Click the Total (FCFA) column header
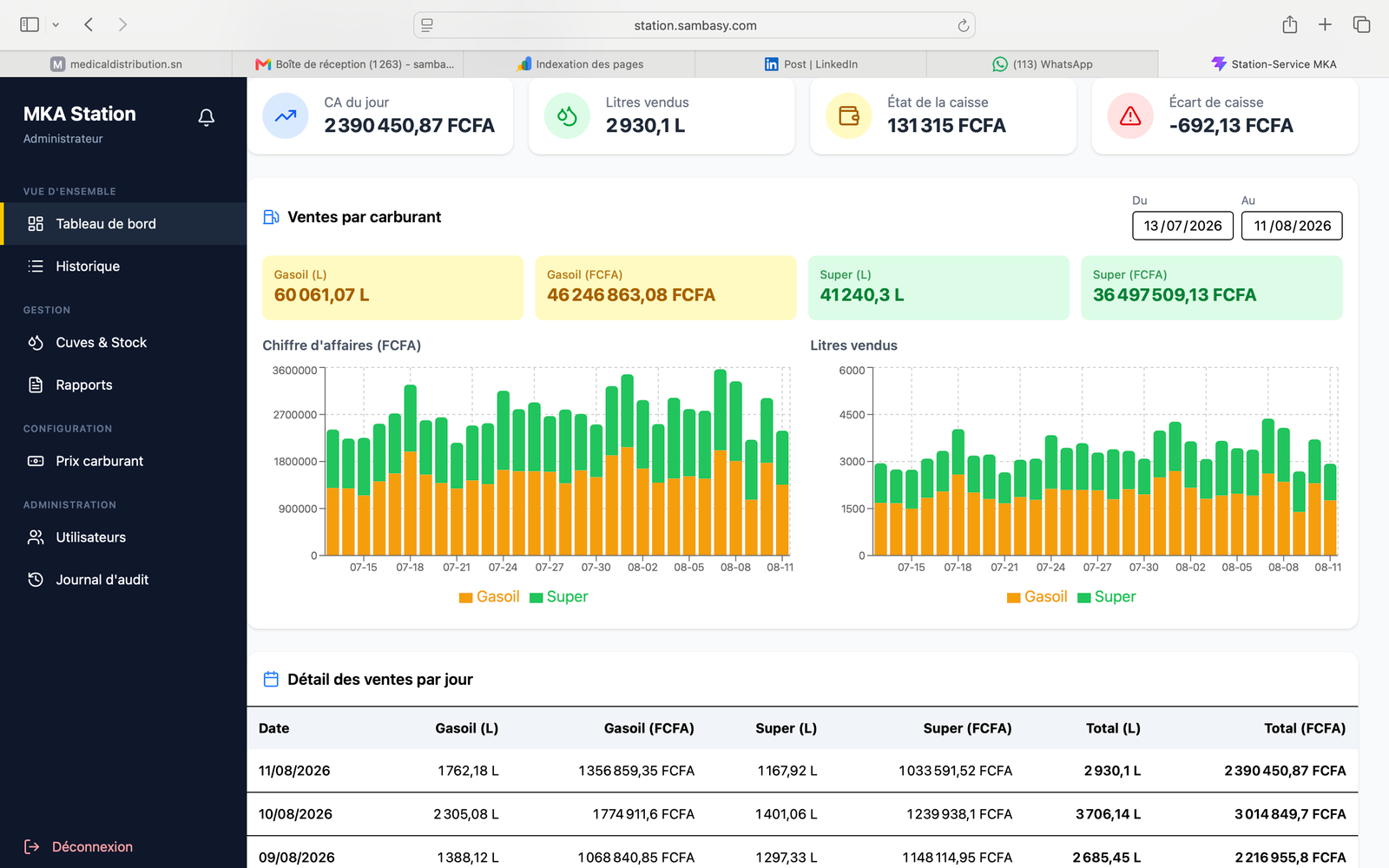This screenshot has width=1389, height=868. 1305,728
